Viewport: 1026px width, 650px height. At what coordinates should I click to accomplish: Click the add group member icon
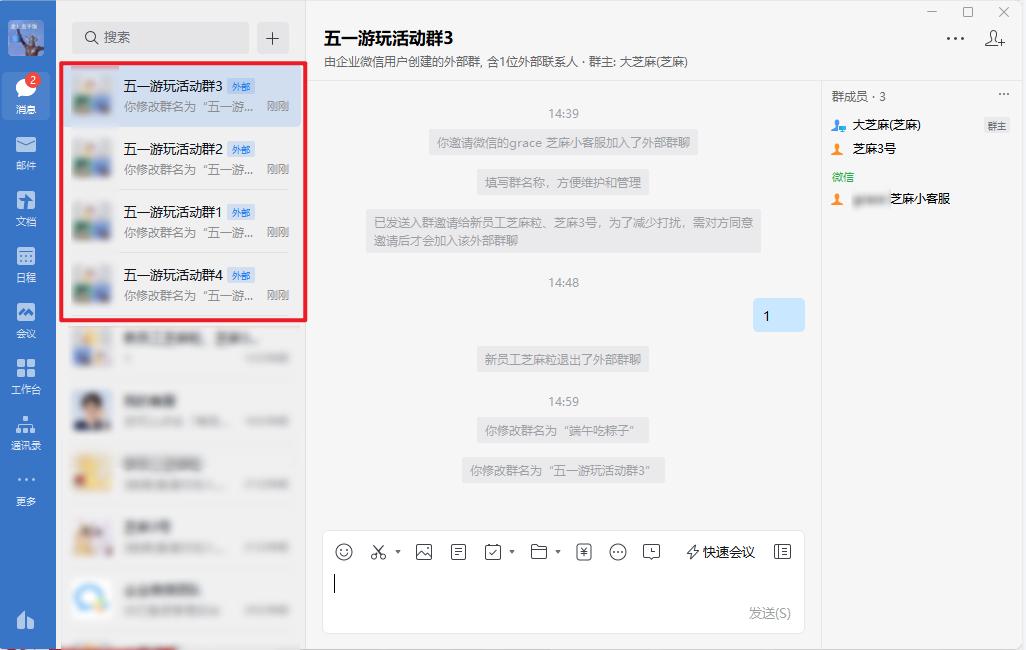994,38
